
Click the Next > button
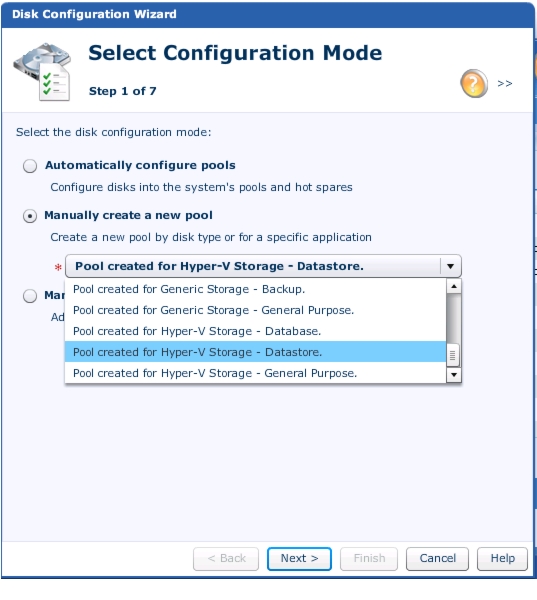pos(299,559)
